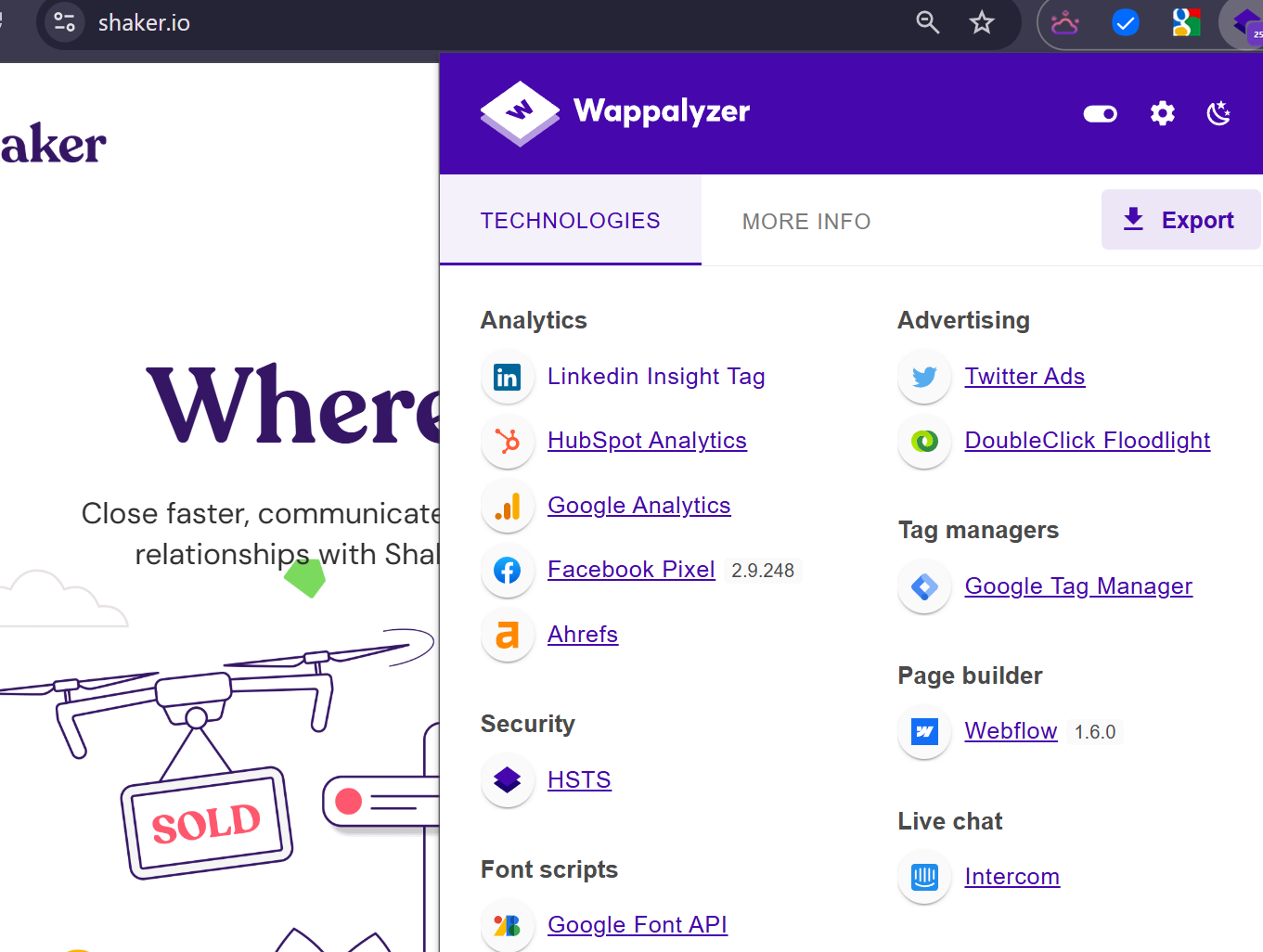Open the More Info tab
1263x952 pixels.
point(805,222)
